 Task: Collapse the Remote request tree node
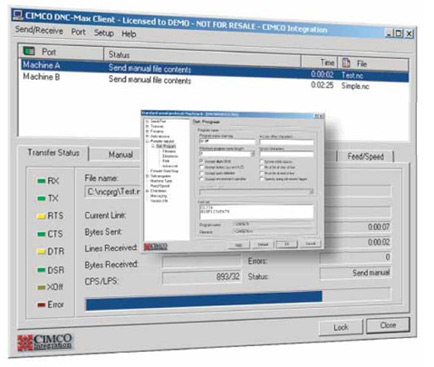coord(147,141)
